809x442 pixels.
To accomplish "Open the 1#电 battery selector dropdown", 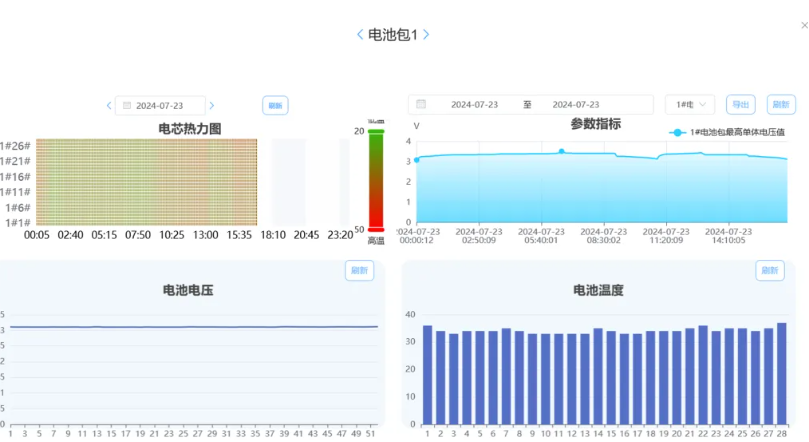I will [x=689, y=104].
